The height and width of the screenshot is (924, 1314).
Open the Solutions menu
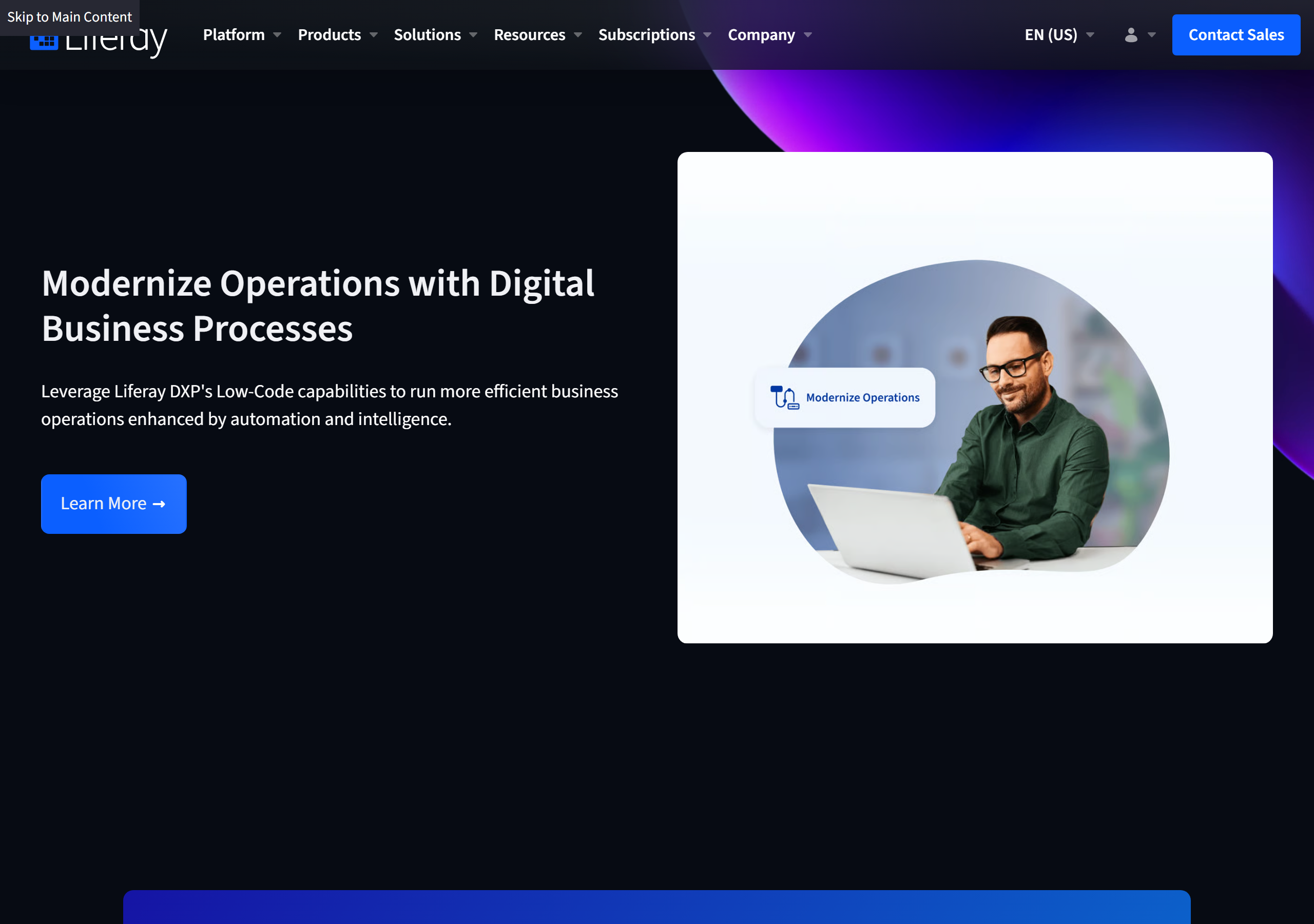tap(427, 35)
